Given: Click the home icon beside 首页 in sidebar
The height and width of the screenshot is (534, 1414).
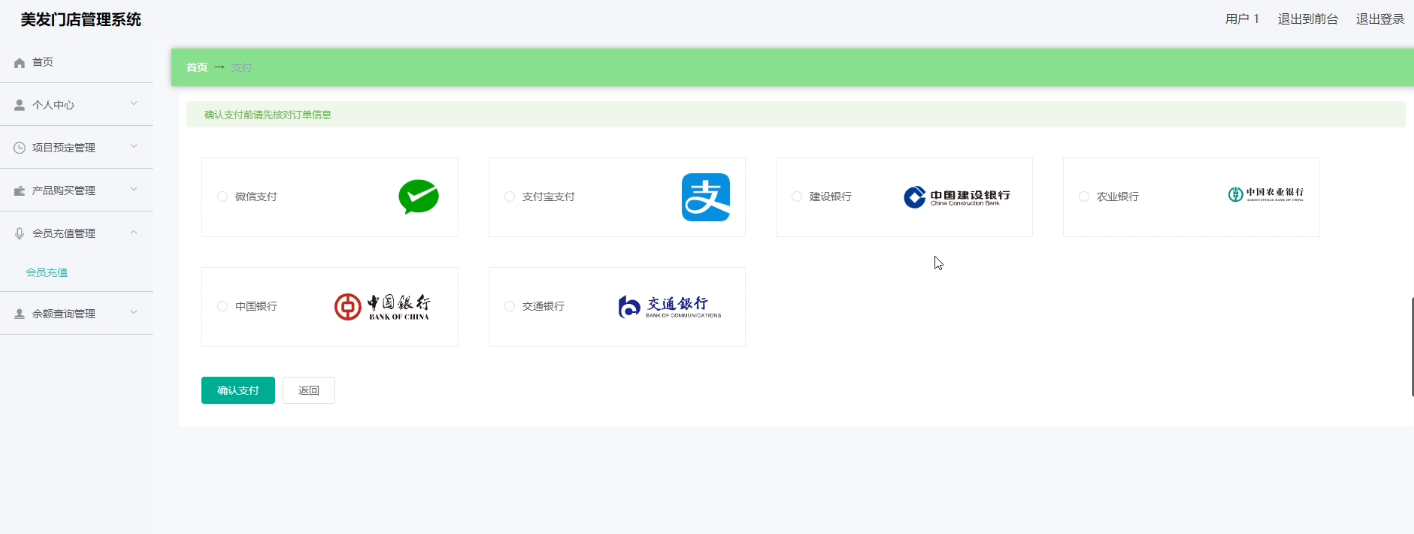Looking at the screenshot, I should [19, 63].
